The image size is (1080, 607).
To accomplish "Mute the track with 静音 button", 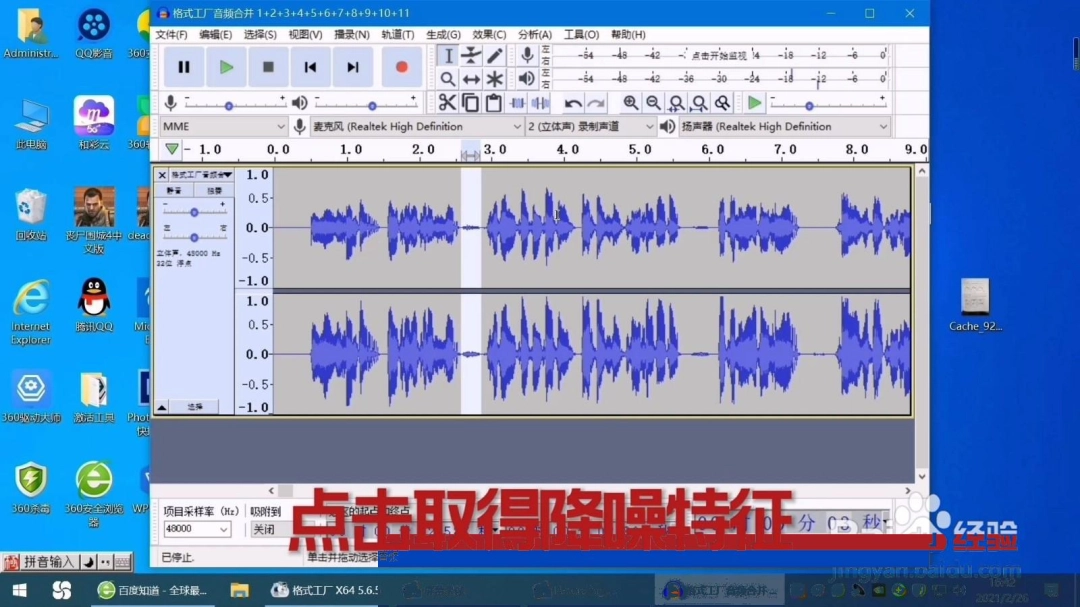I will 174,191.
